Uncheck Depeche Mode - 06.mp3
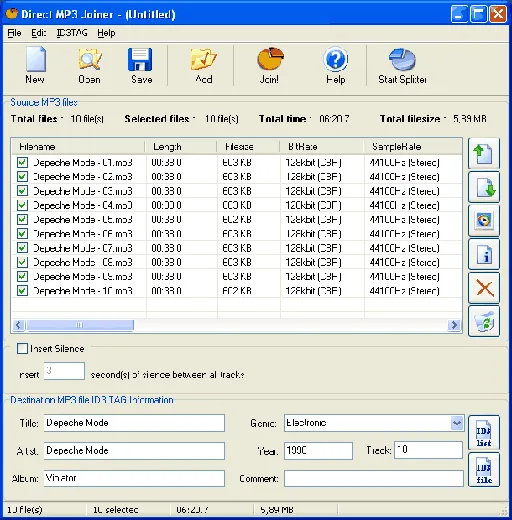 click(22, 234)
